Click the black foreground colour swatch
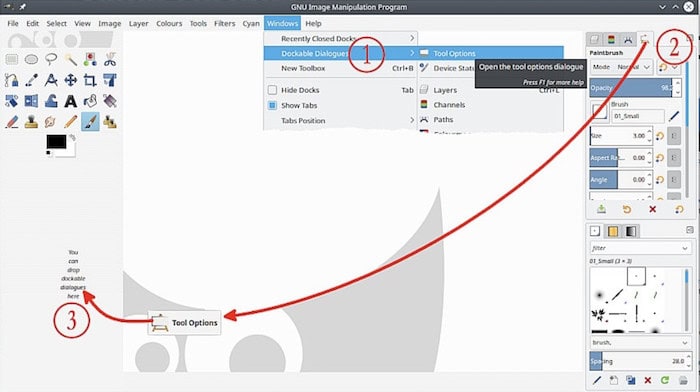The height and width of the screenshot is (392, 700). pyautogui.click(x=56, y=142)
